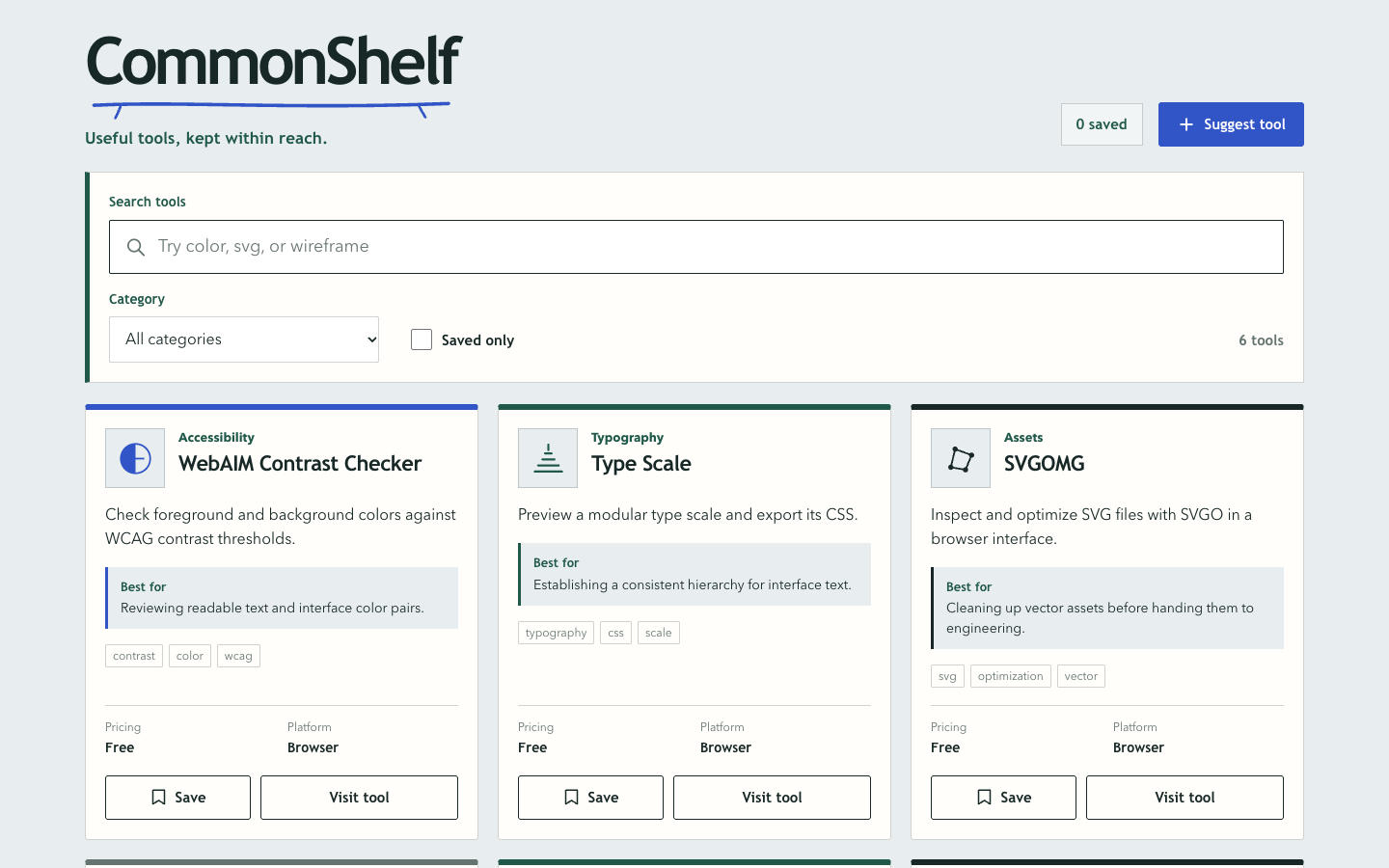Viewport: 1389px width, 868px height.
Task: Click the 'color' tag
Action: [190, 656]
